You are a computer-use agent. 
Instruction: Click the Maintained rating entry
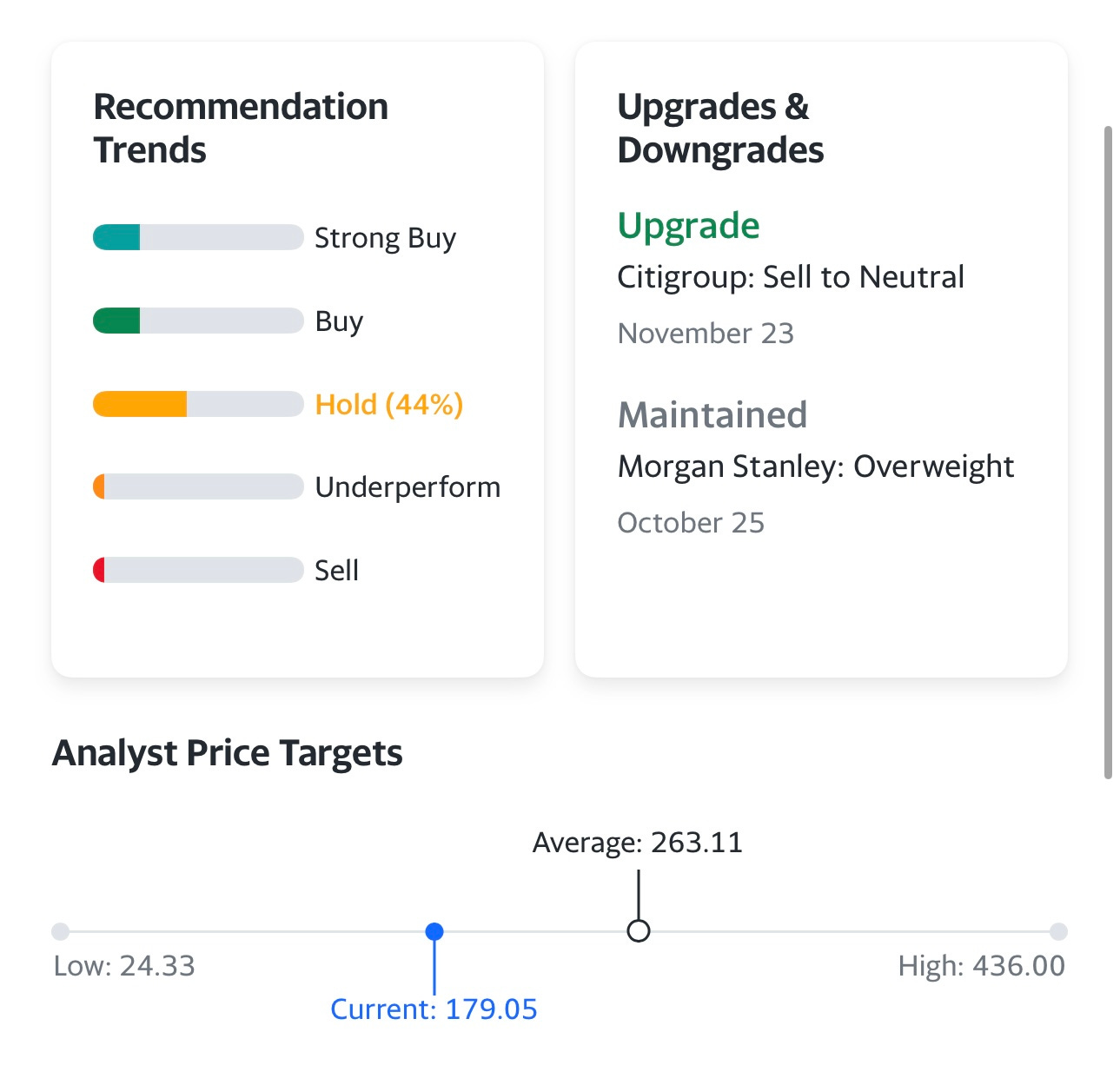tap(712, 414)
